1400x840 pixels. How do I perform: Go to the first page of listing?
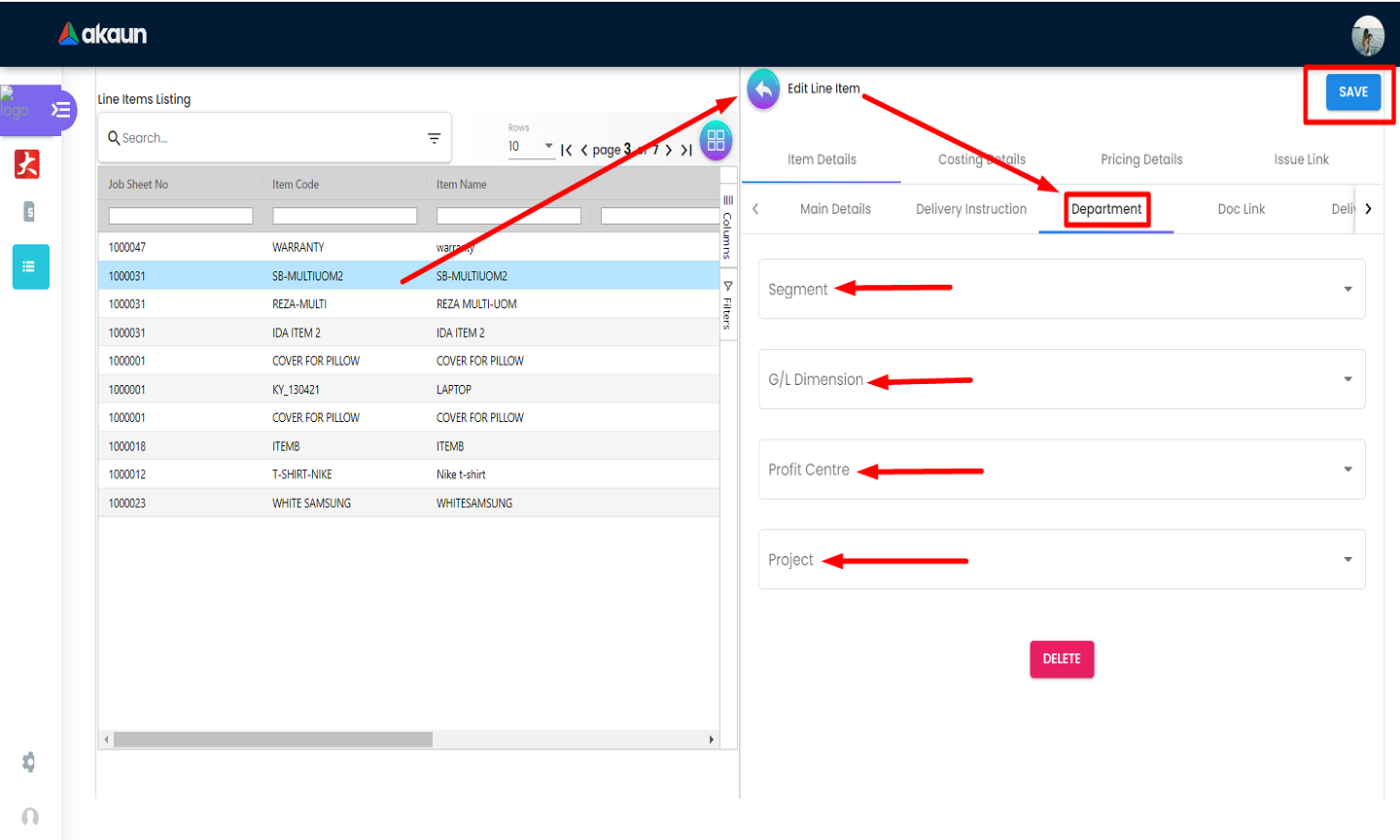coord(566,150)
